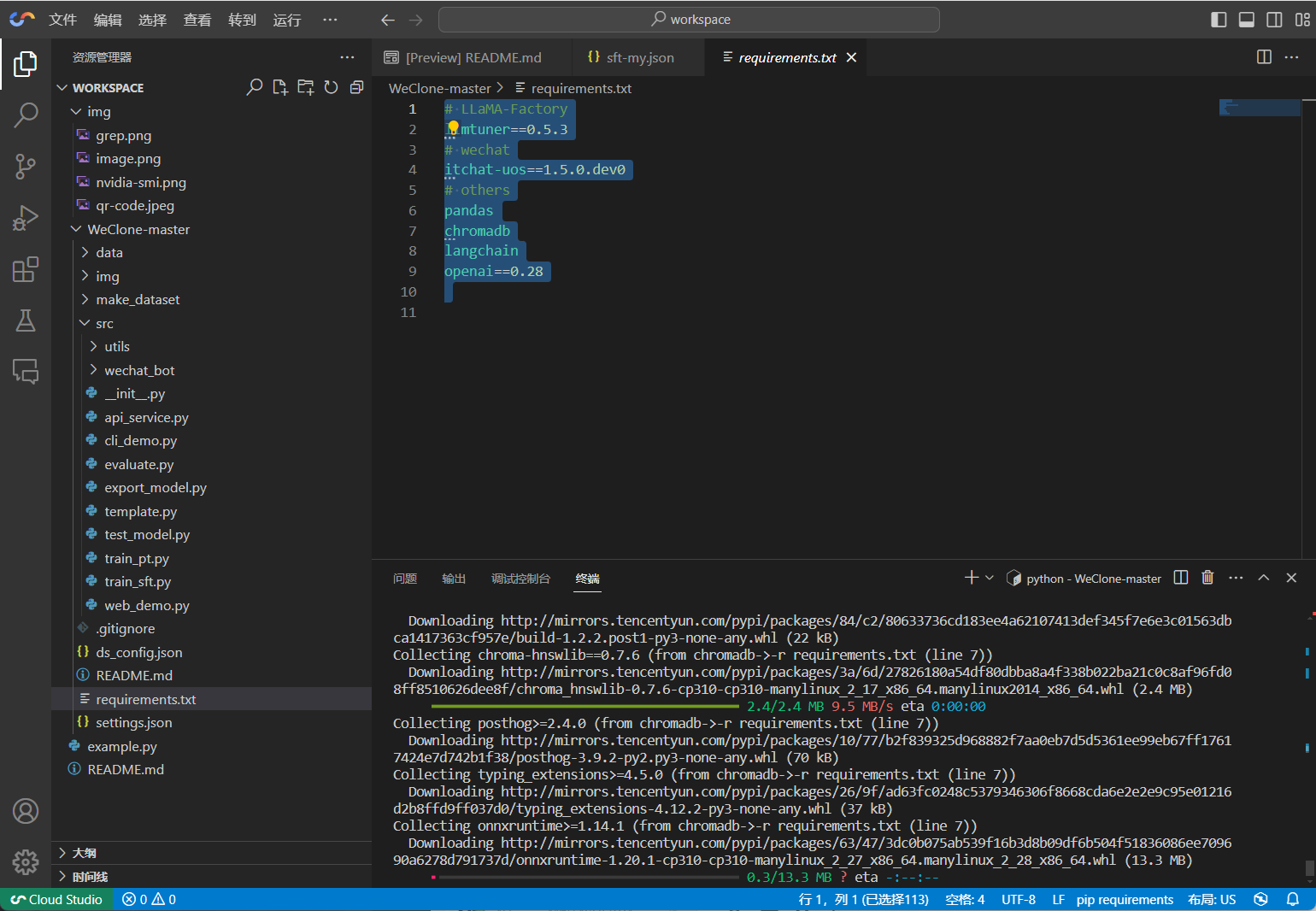This screenshot has width=1316, height=911.
Task: Expand the data folder
Action: coord(109,253)
